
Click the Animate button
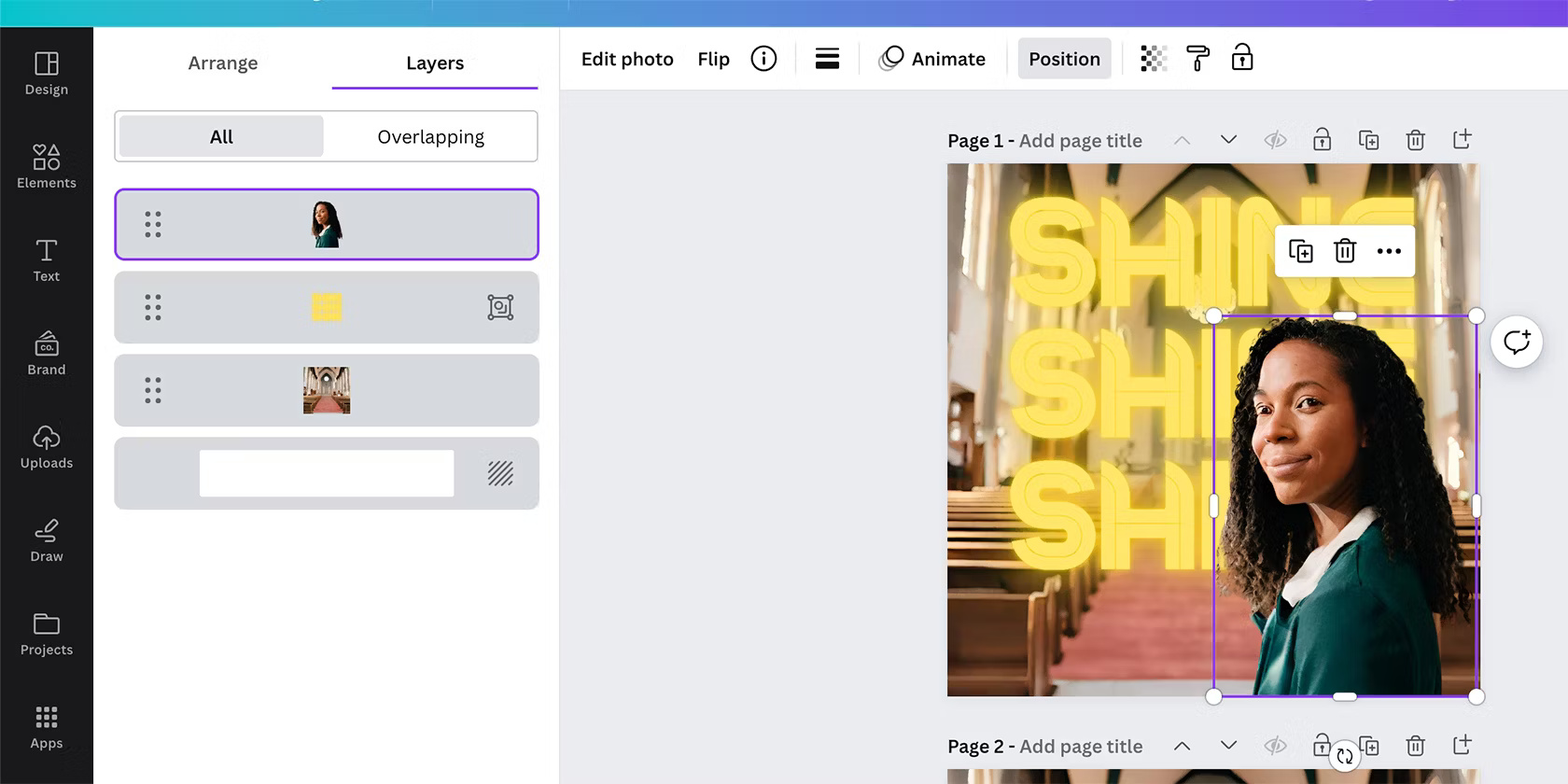932,59
